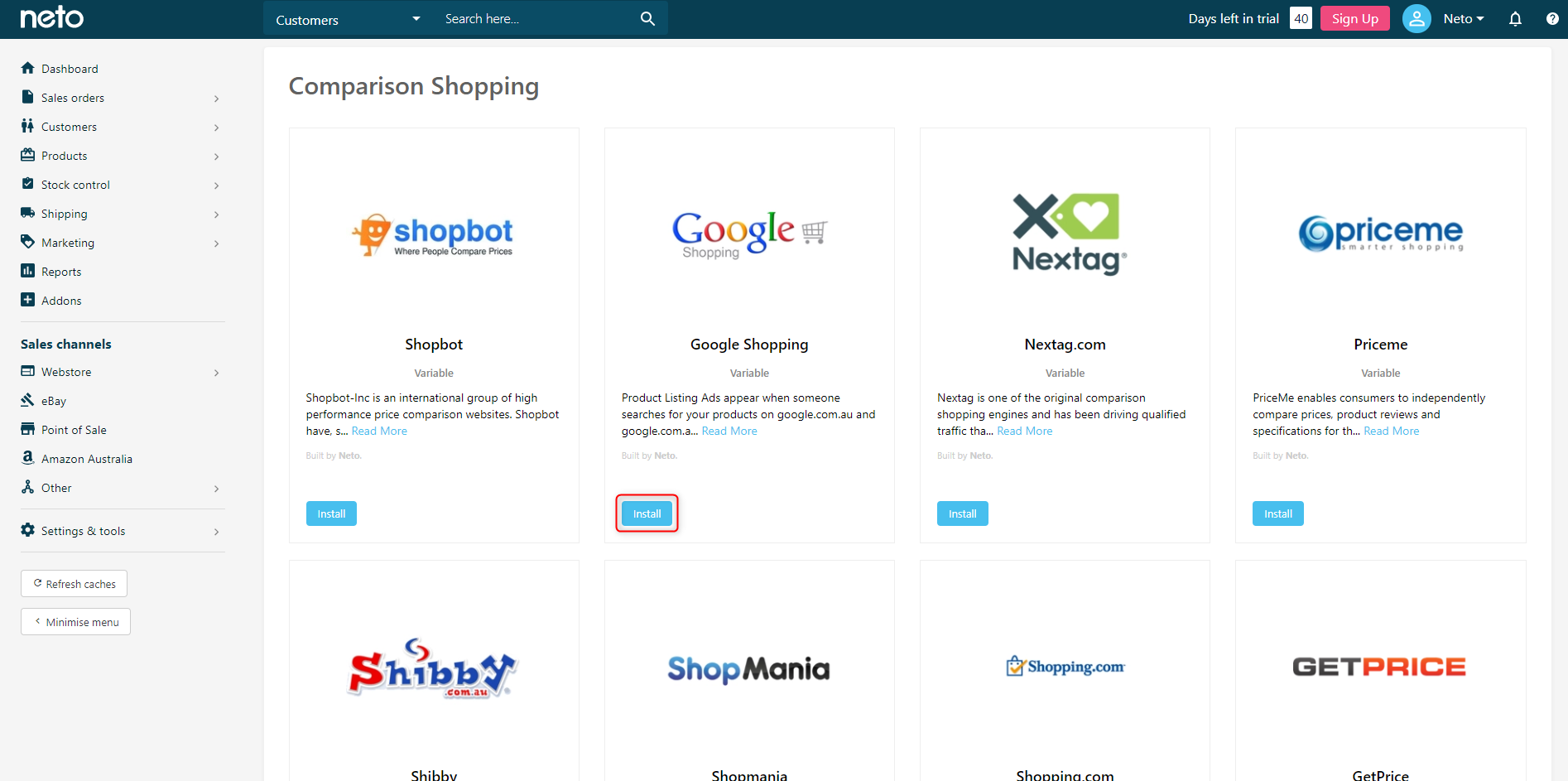Expand the Customers sidebar chevron
Viewport: 1568px width, 781px height.
pos(217,128)
